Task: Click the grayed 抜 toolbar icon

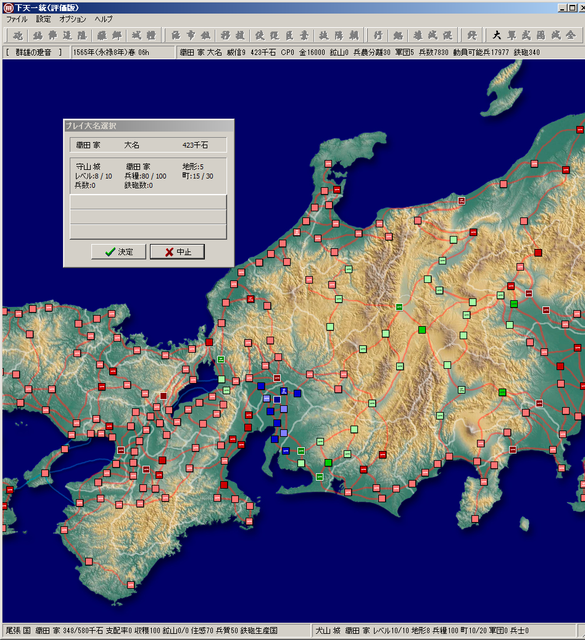Action: point(324,36)
